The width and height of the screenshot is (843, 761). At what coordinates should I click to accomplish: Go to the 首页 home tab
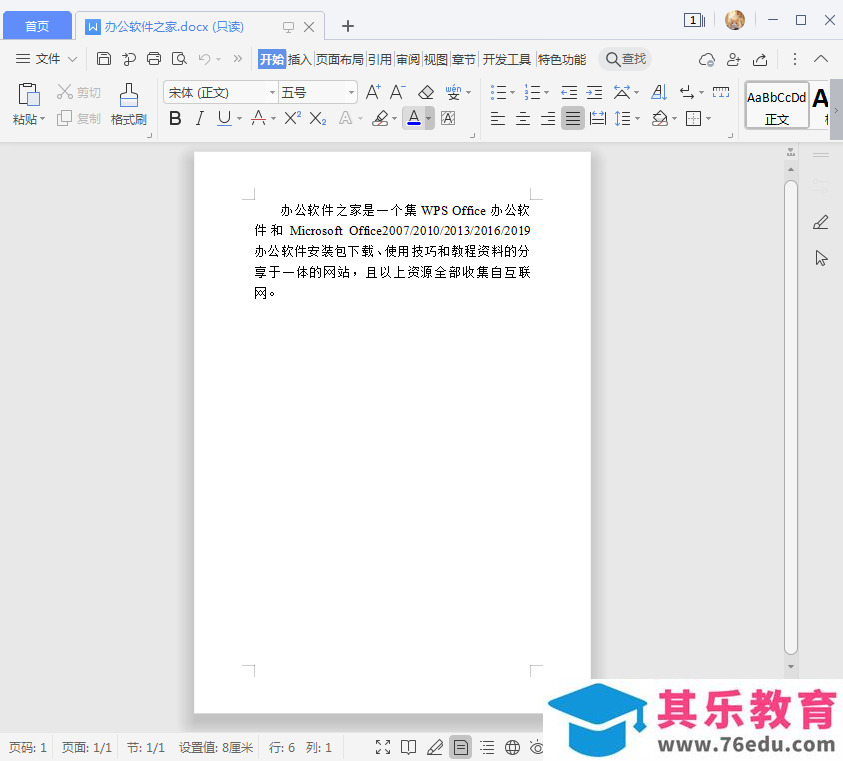click(37, 26)
